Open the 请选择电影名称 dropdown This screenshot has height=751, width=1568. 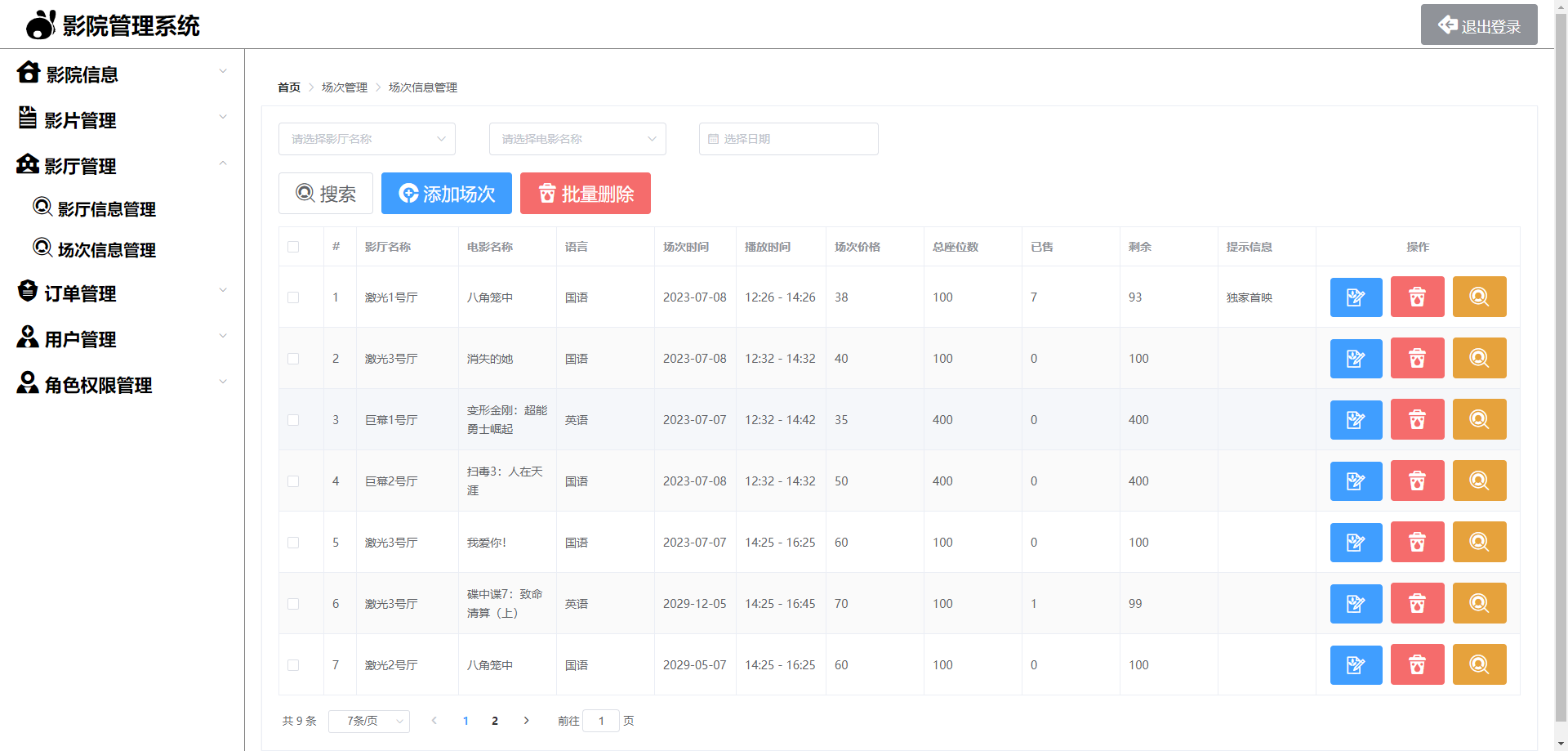click(x=577, y=139)
